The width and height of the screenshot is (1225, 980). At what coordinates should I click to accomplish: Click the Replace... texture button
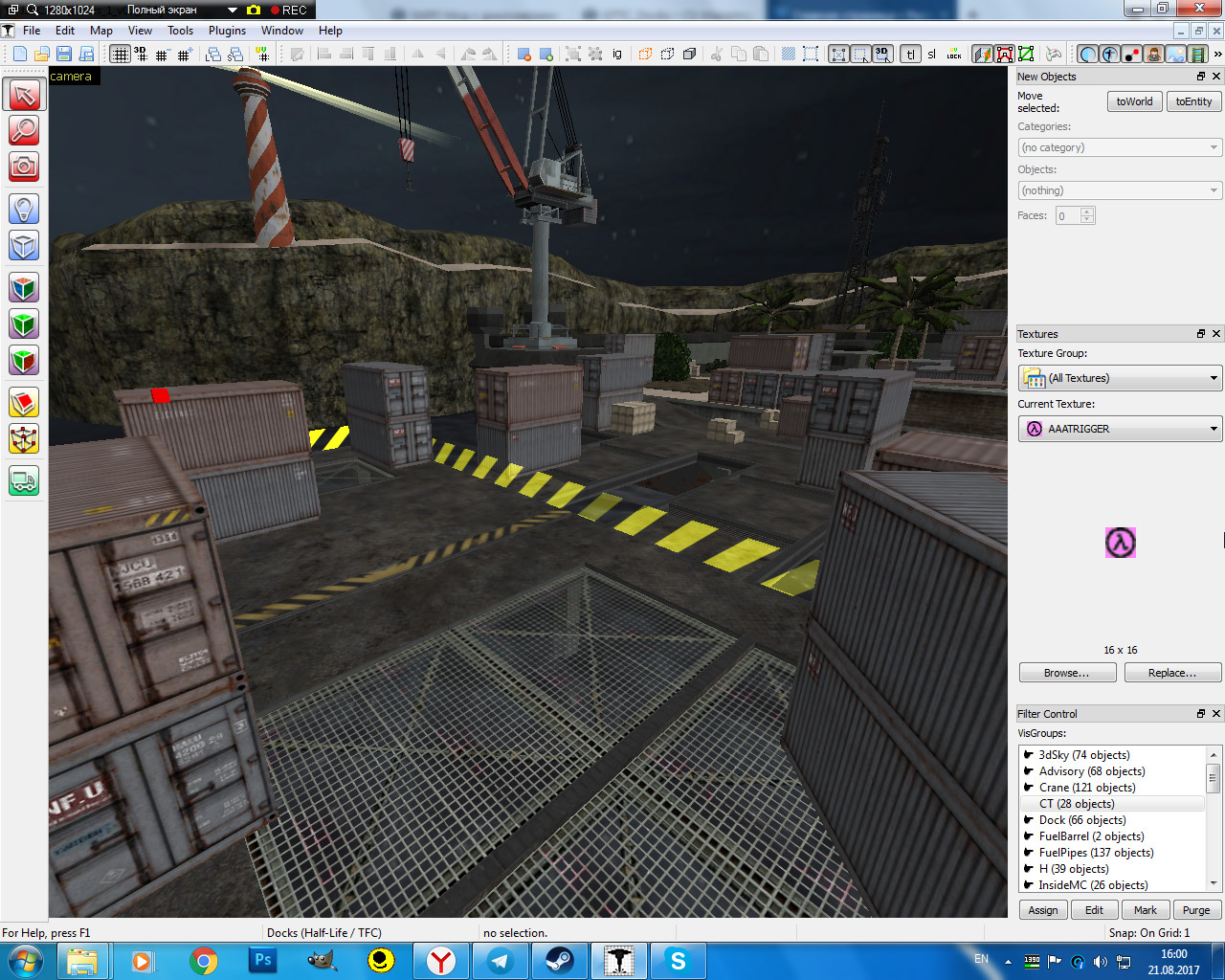click(1172, 673)
